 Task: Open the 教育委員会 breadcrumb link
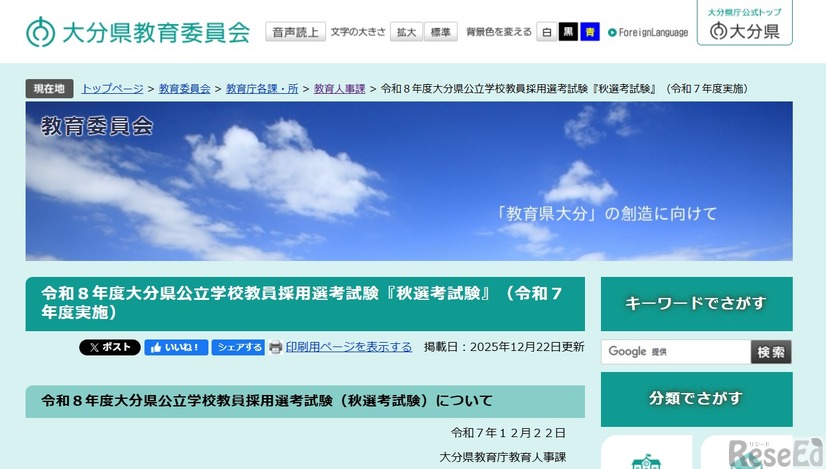(184, 89)
